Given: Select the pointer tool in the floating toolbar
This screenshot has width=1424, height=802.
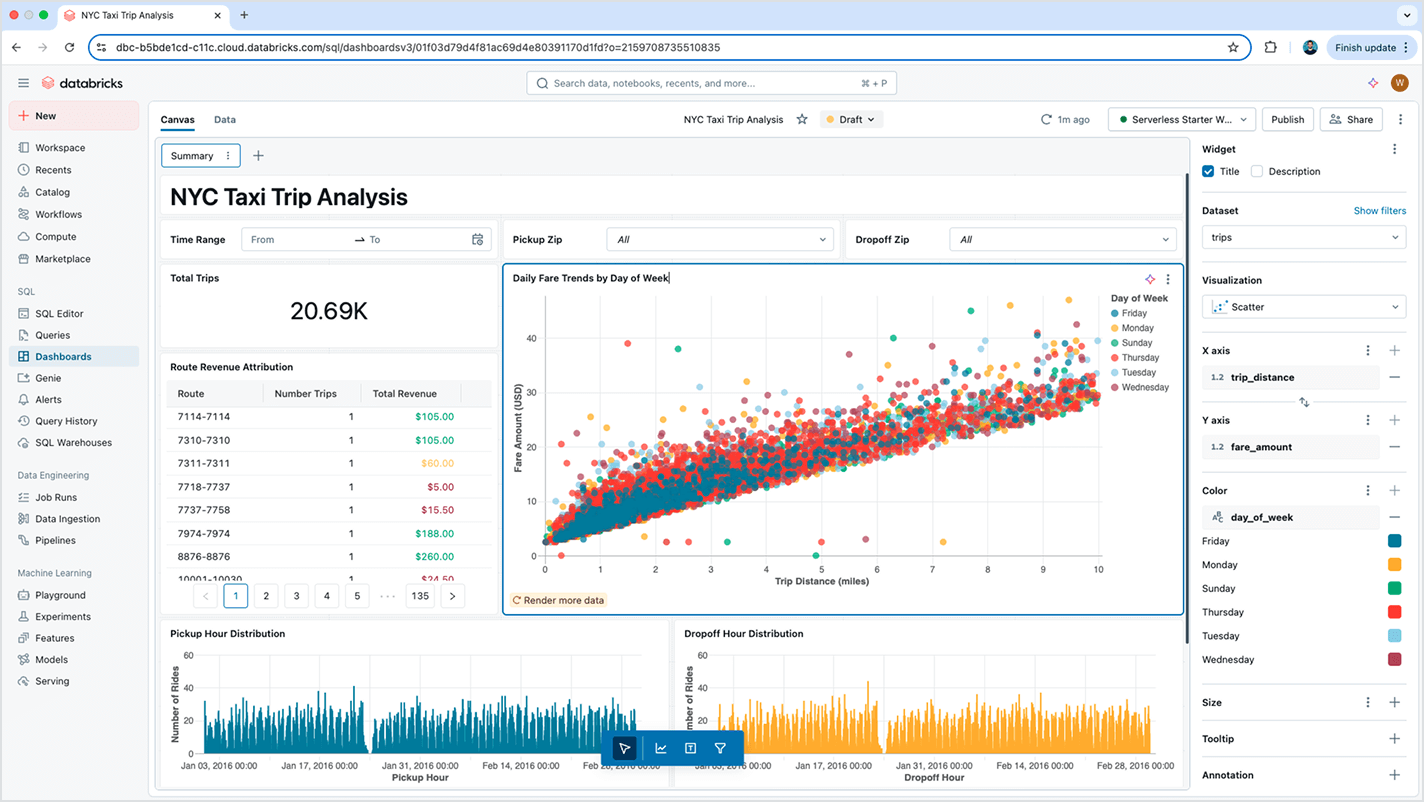Looking at the screenshot, I should pyautogui.click(x=625, y=747).
